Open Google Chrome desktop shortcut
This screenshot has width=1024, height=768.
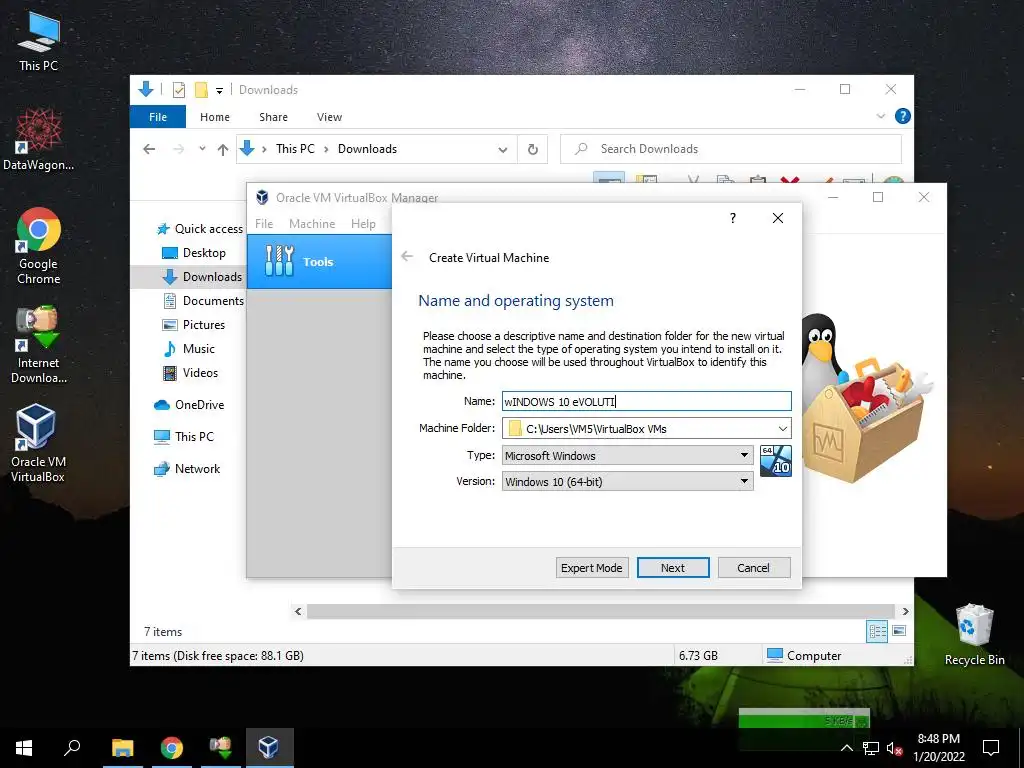(x=38, y=246)
